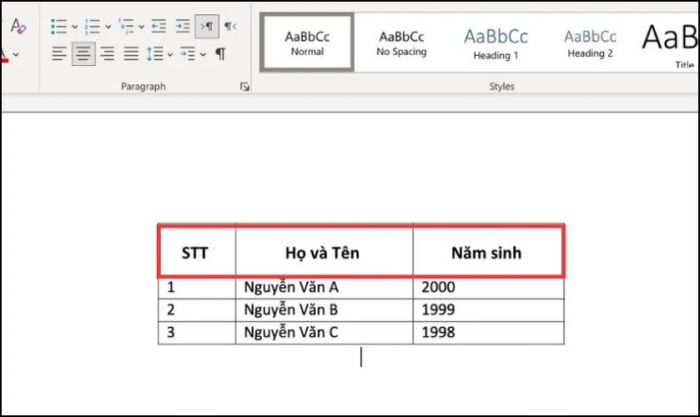
Task: Toggle left-to-right text direction
Action: click(207, 26)
